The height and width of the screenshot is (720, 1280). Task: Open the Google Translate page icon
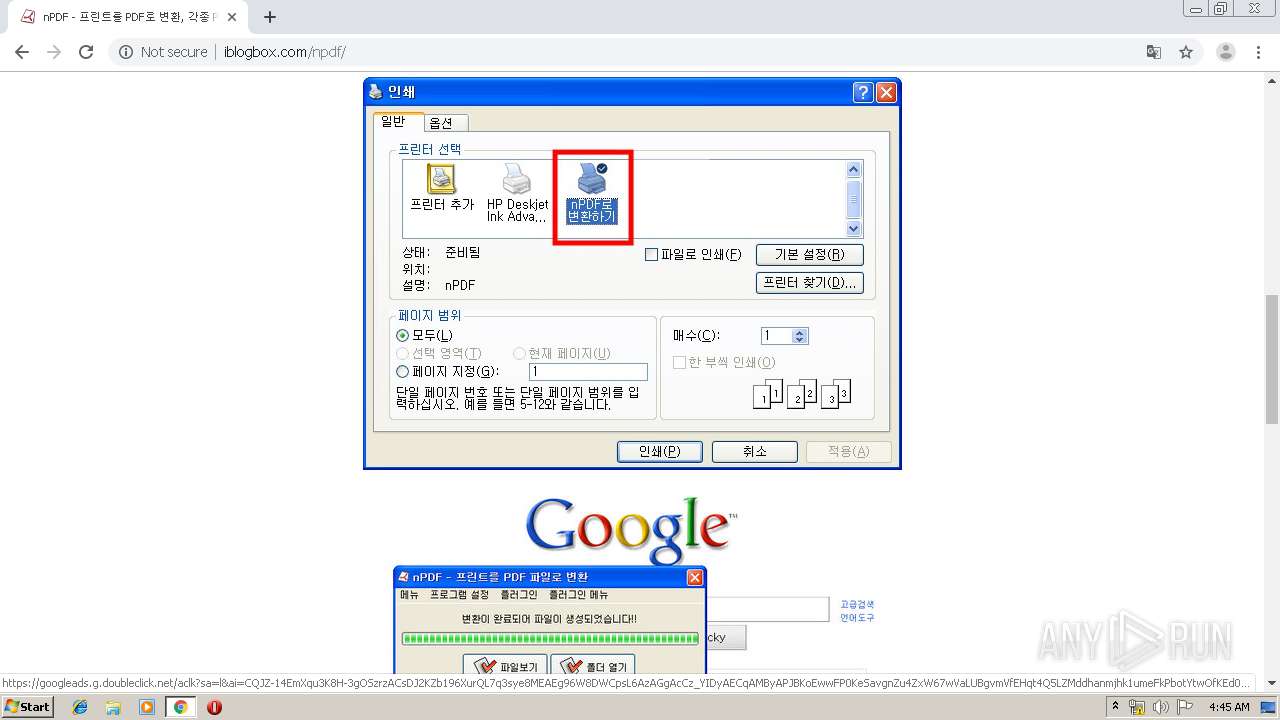1154,52
